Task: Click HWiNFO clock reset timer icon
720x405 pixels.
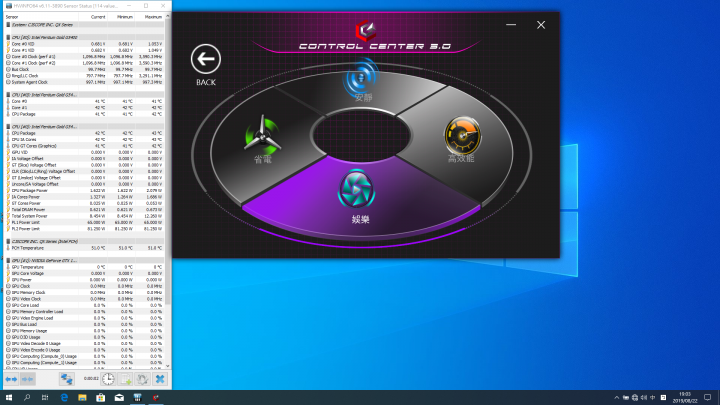Action: (x=108, y=379)
